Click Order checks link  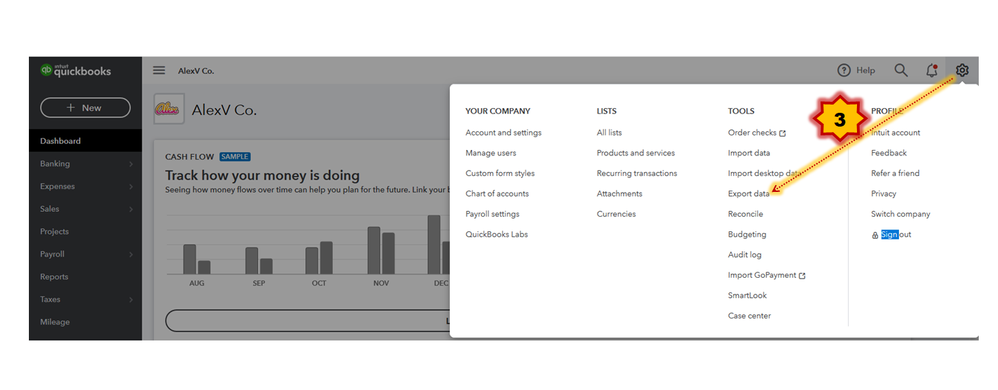point(752,132)
